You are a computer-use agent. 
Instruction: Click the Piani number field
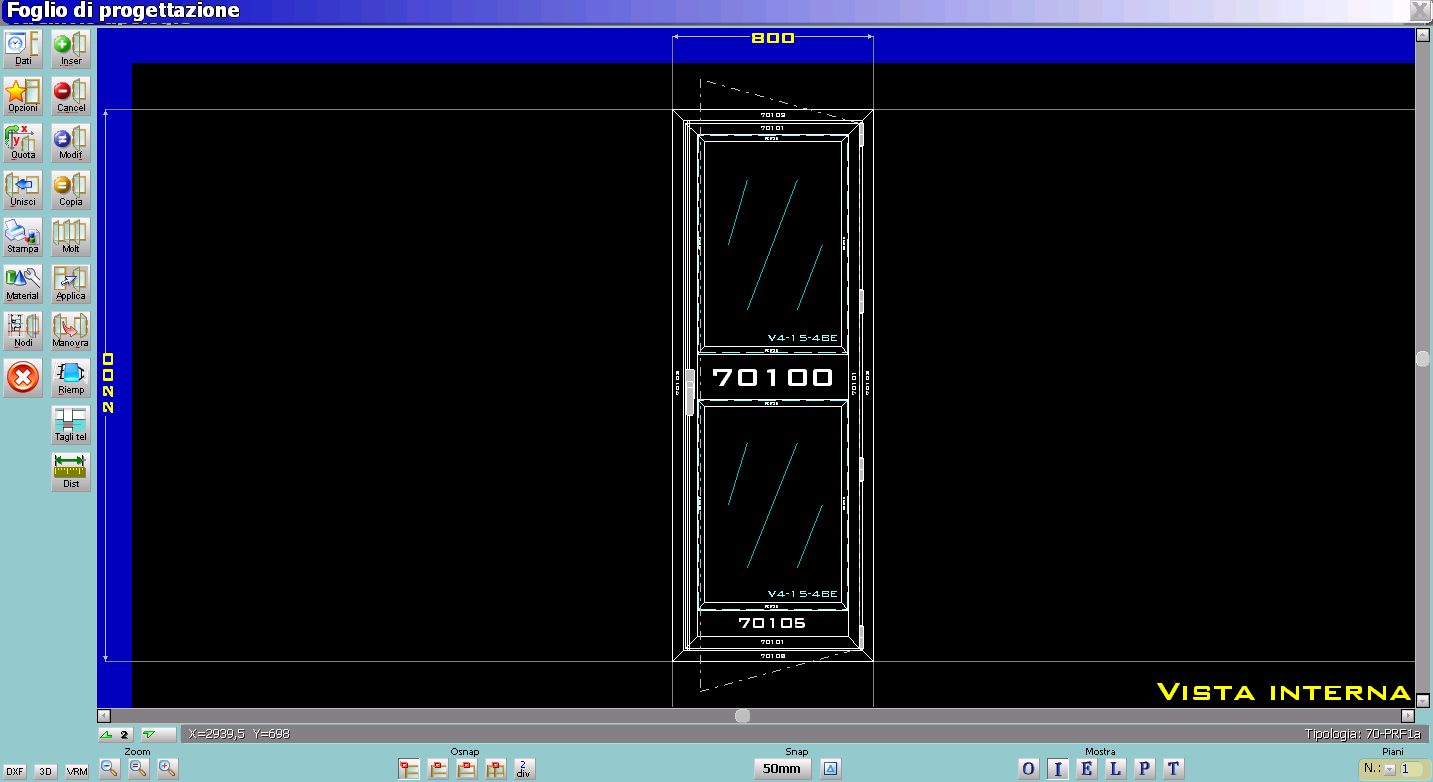click(x=1411, y=769)
